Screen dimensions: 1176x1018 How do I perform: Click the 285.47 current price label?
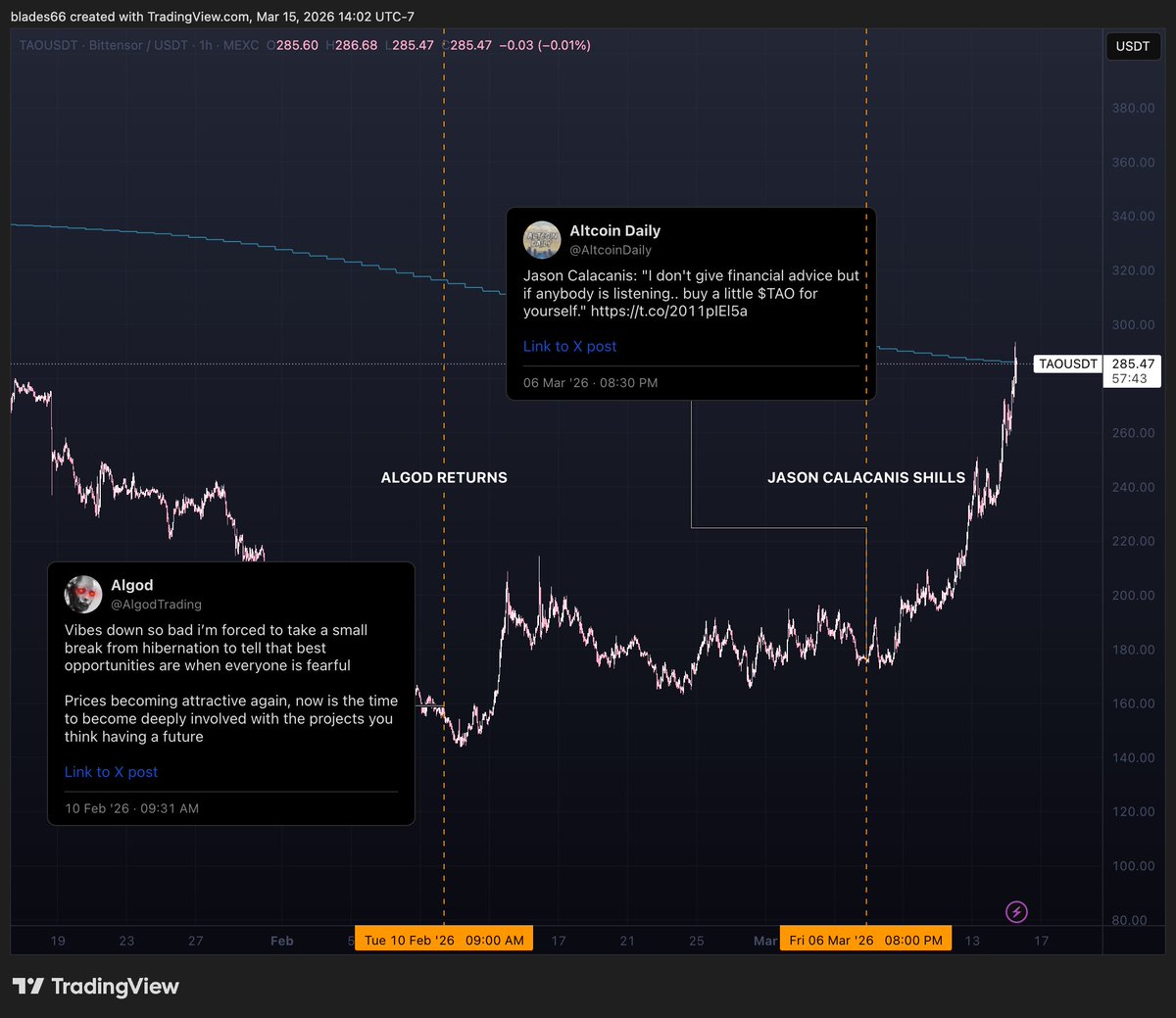point(1133,364)
